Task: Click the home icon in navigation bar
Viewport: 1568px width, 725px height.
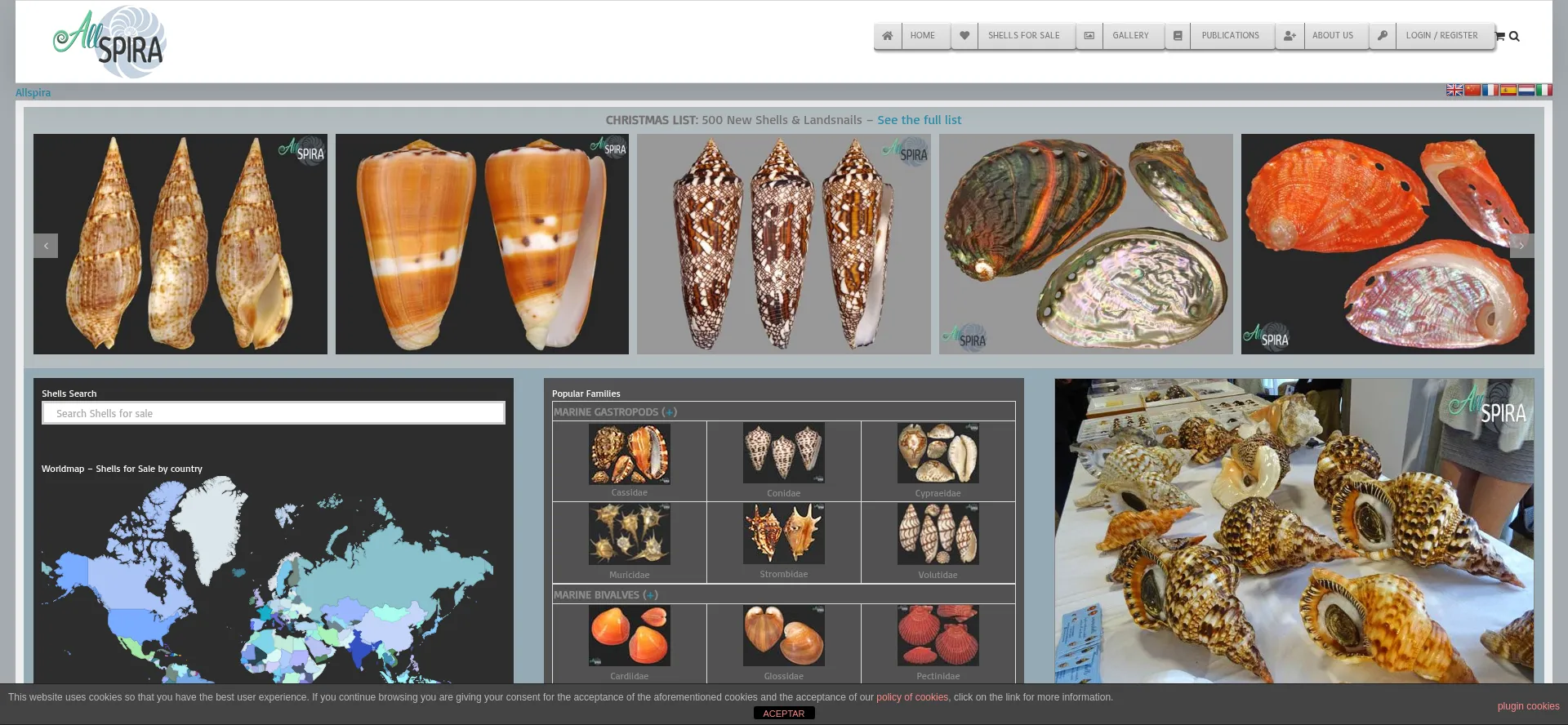Action: (x=888, y=36)
